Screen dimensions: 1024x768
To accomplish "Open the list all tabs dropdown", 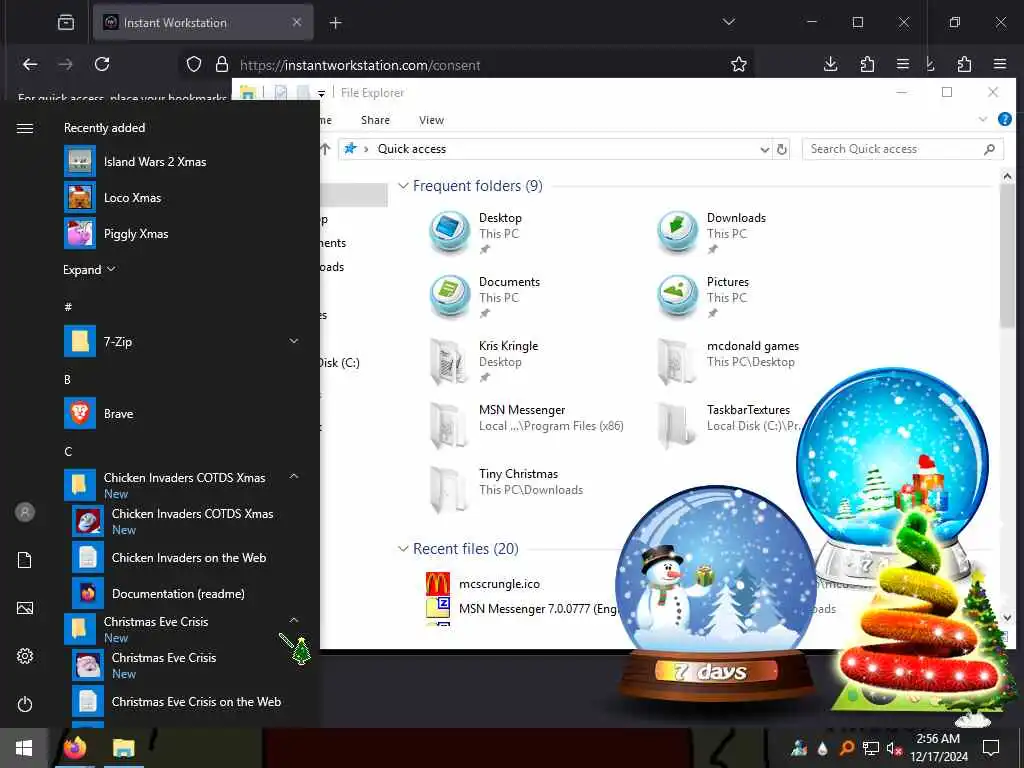I will click(729, 22).
